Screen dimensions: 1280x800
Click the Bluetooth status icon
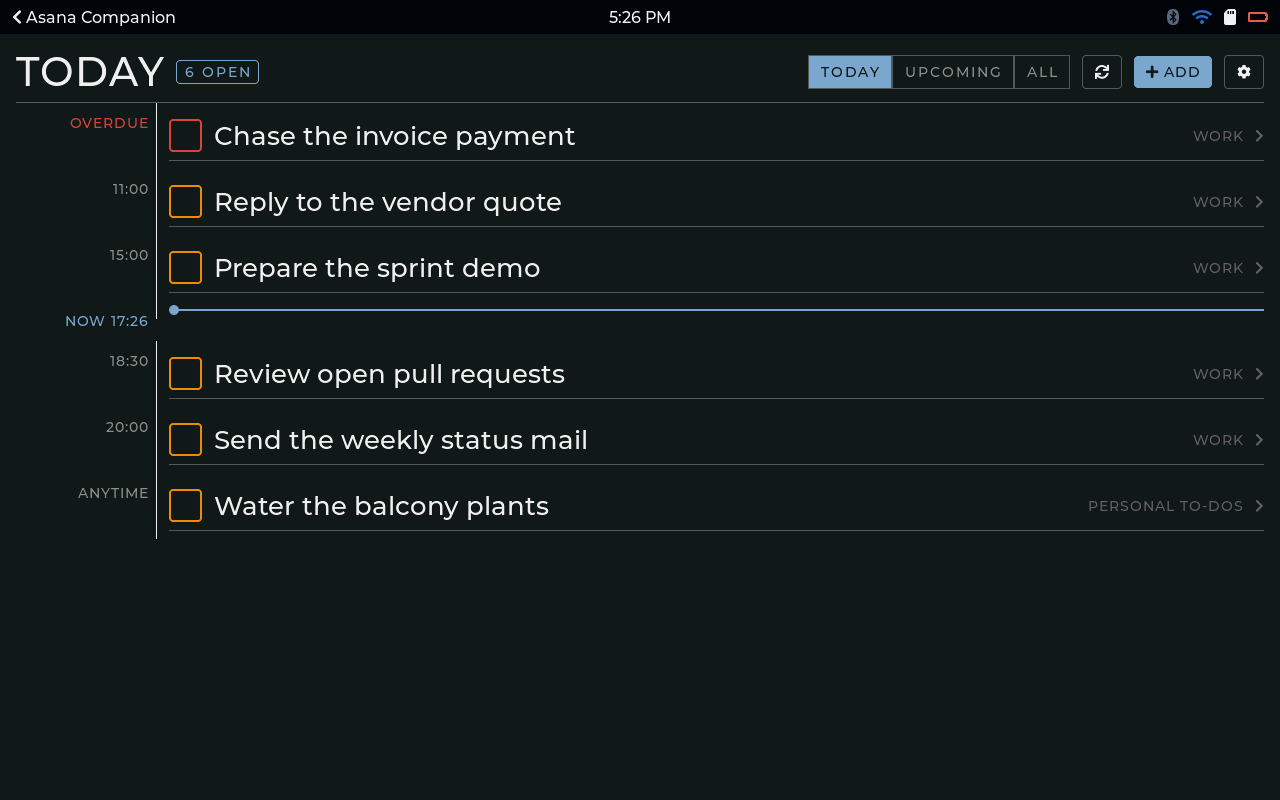pos(1173,17)
